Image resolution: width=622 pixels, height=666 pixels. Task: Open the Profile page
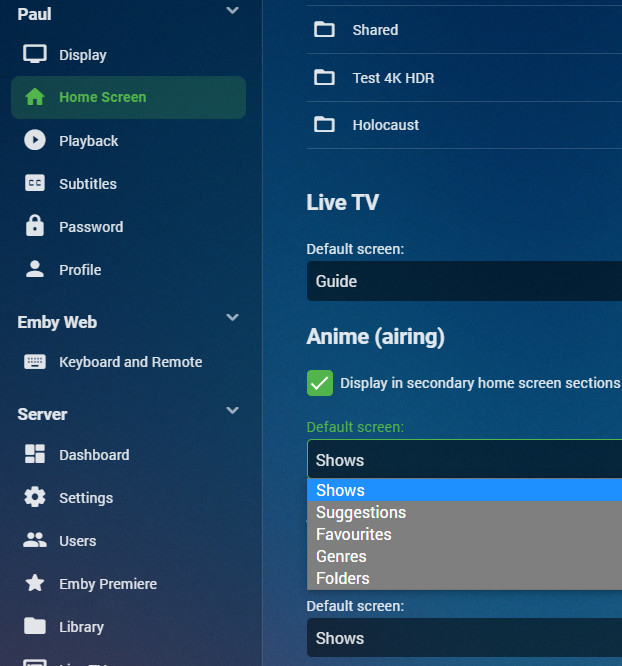point(80,270)
